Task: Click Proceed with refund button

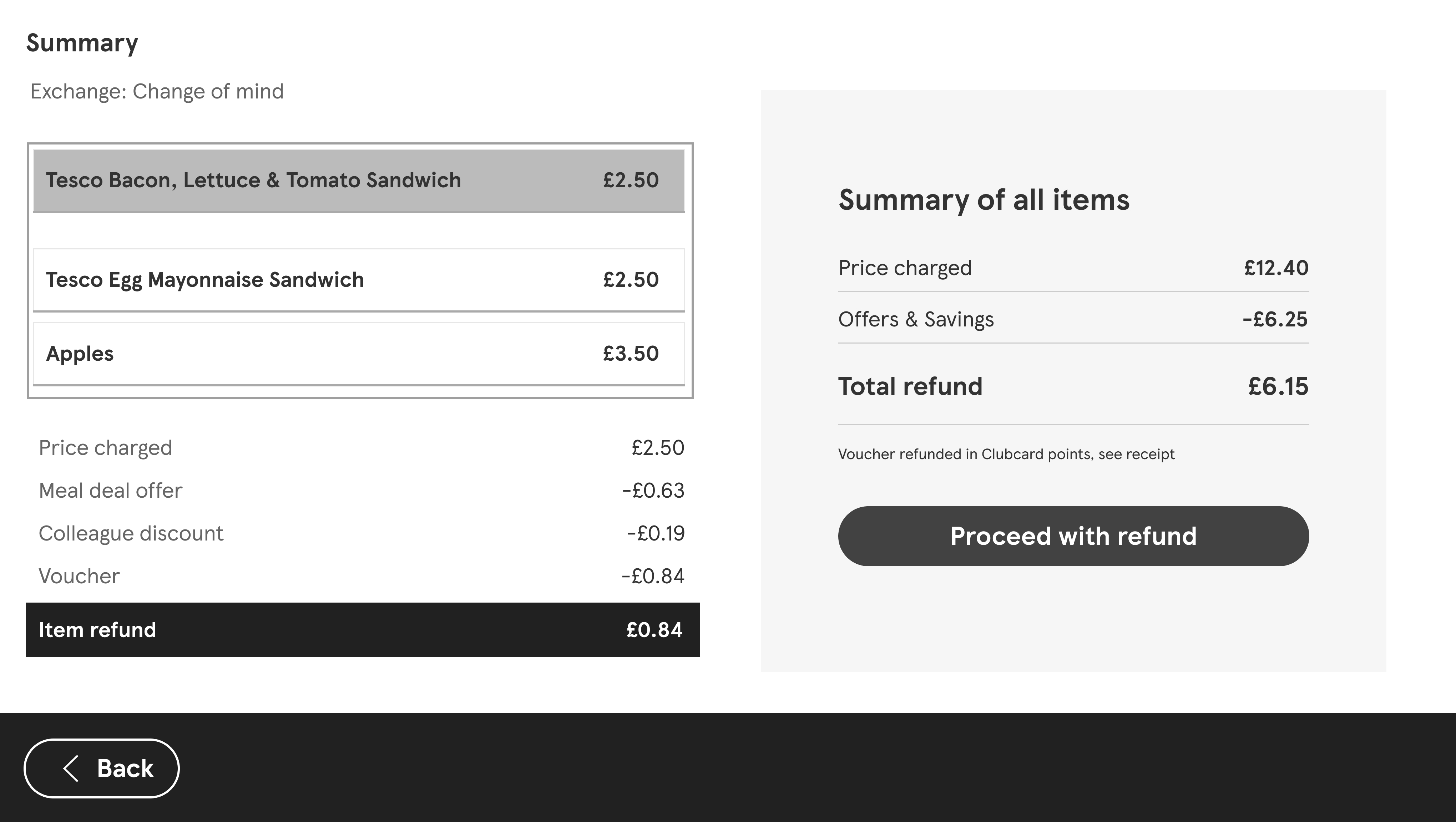Action: [x=1073, y=536]
